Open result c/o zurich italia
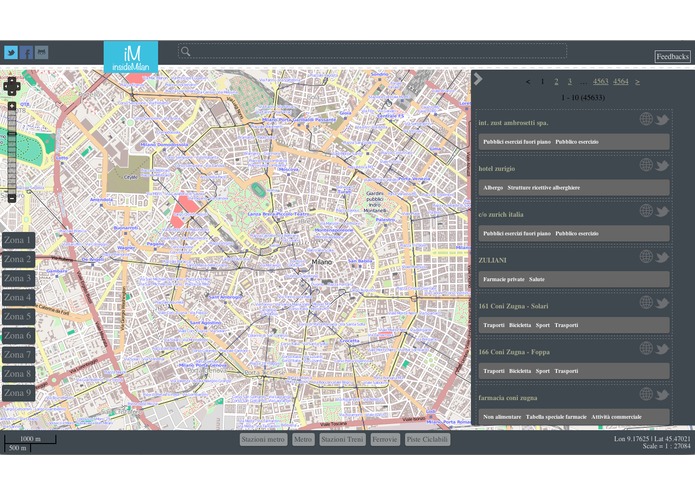This screenshot has height=494, width=695. [501, 214]
